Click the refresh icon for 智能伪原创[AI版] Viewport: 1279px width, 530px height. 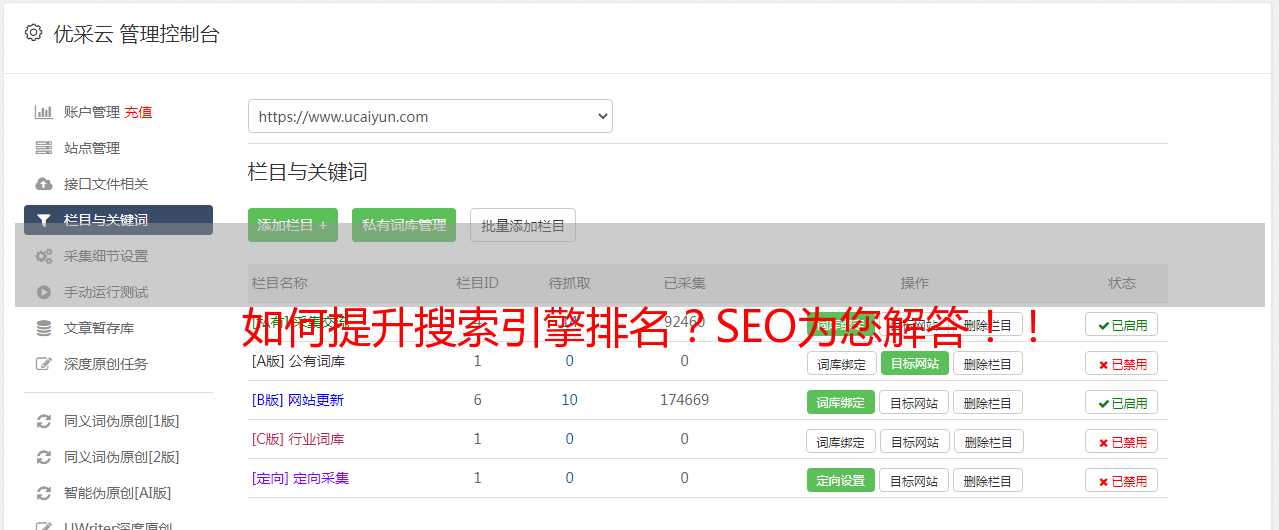(x=43, y=493)
